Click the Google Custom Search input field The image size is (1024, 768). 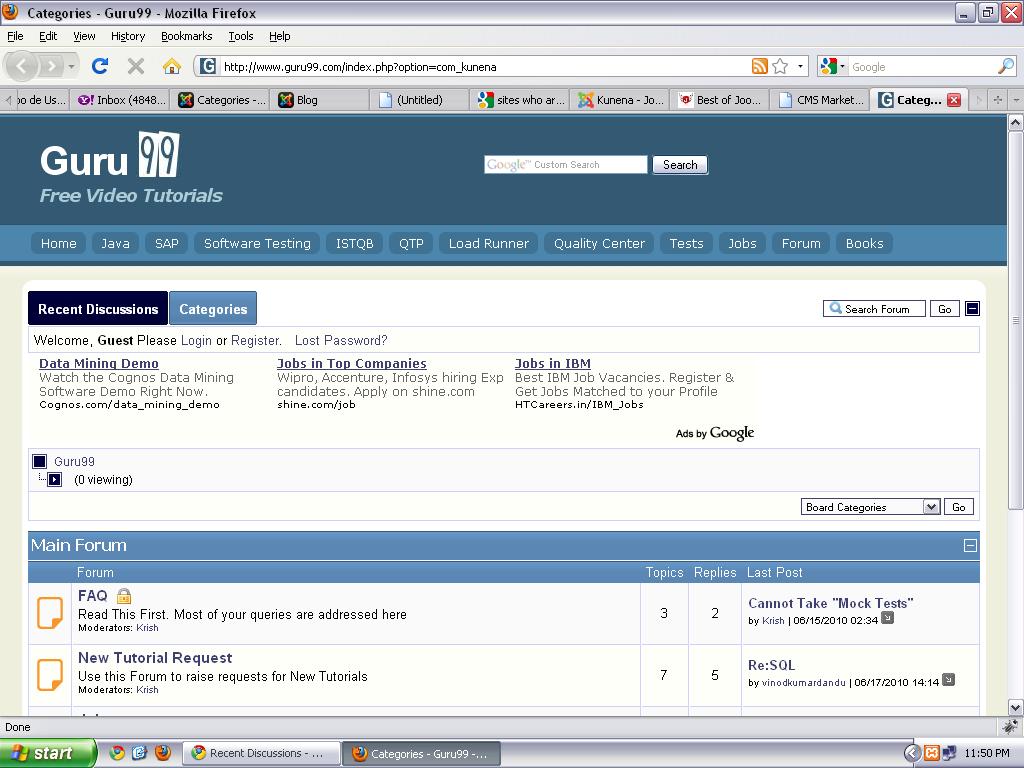[x=566, y=165]
